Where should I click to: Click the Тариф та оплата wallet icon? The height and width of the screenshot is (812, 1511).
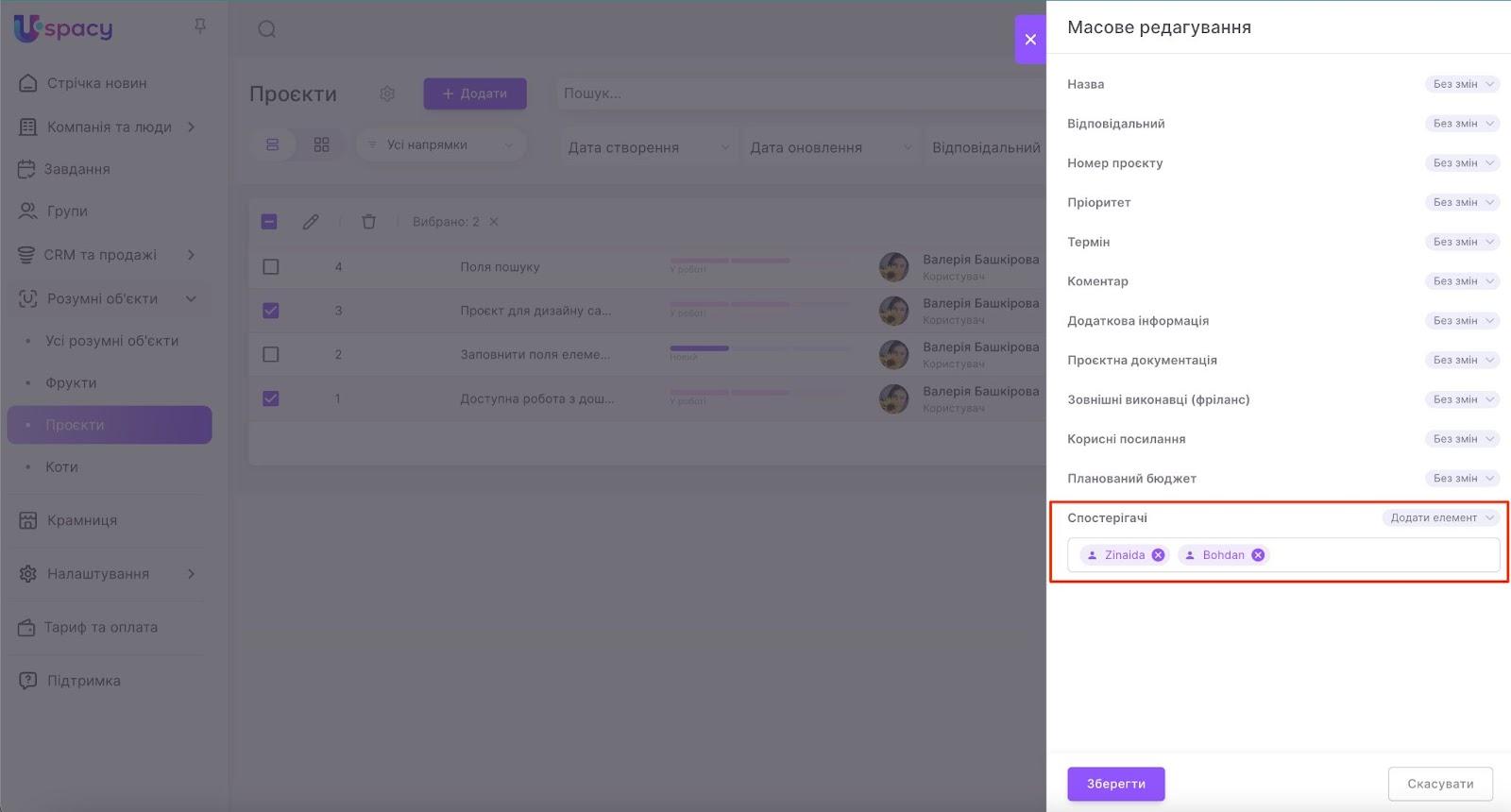tap(26, 627)
